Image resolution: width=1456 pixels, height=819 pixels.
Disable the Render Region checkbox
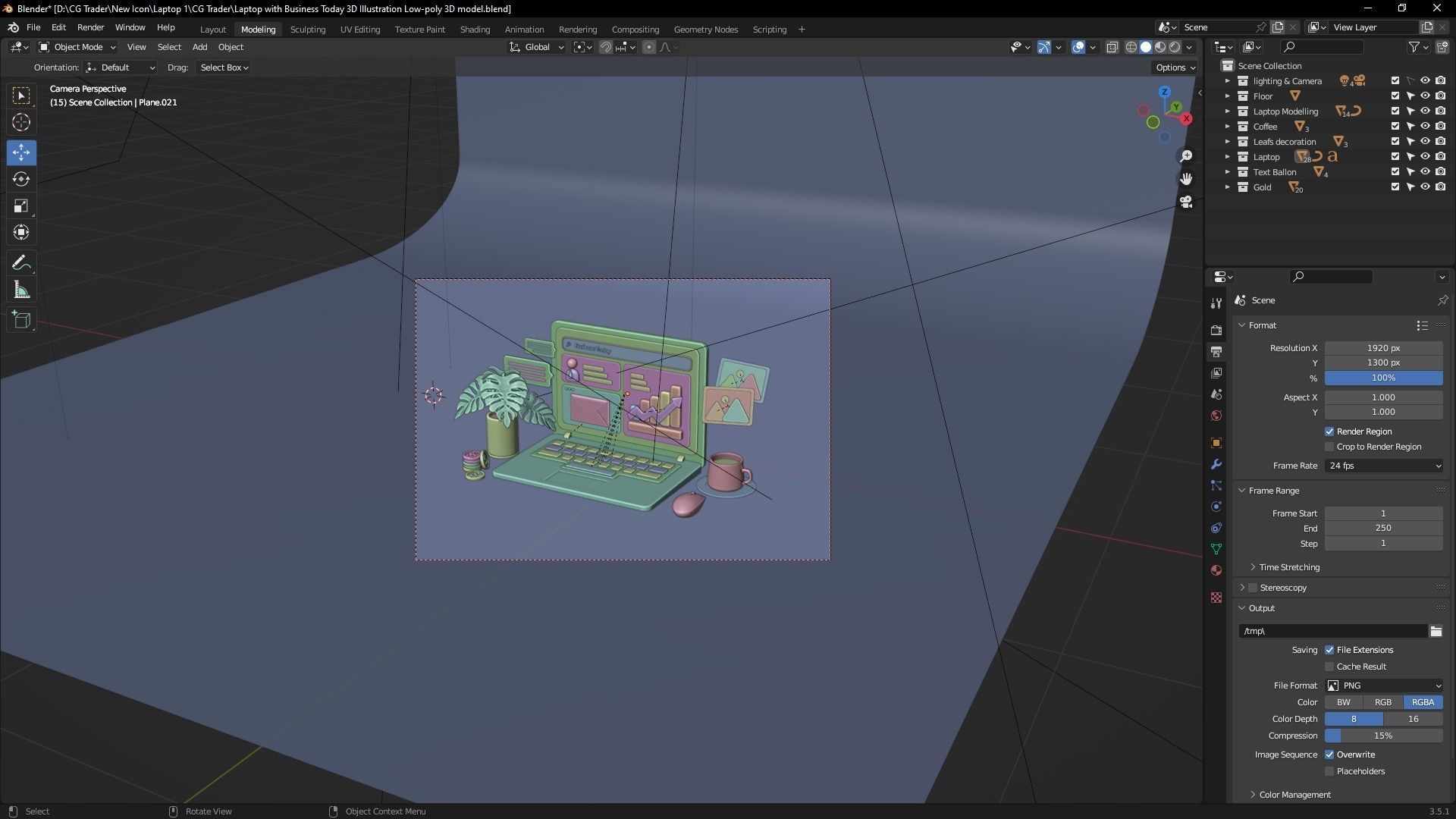1329,431
